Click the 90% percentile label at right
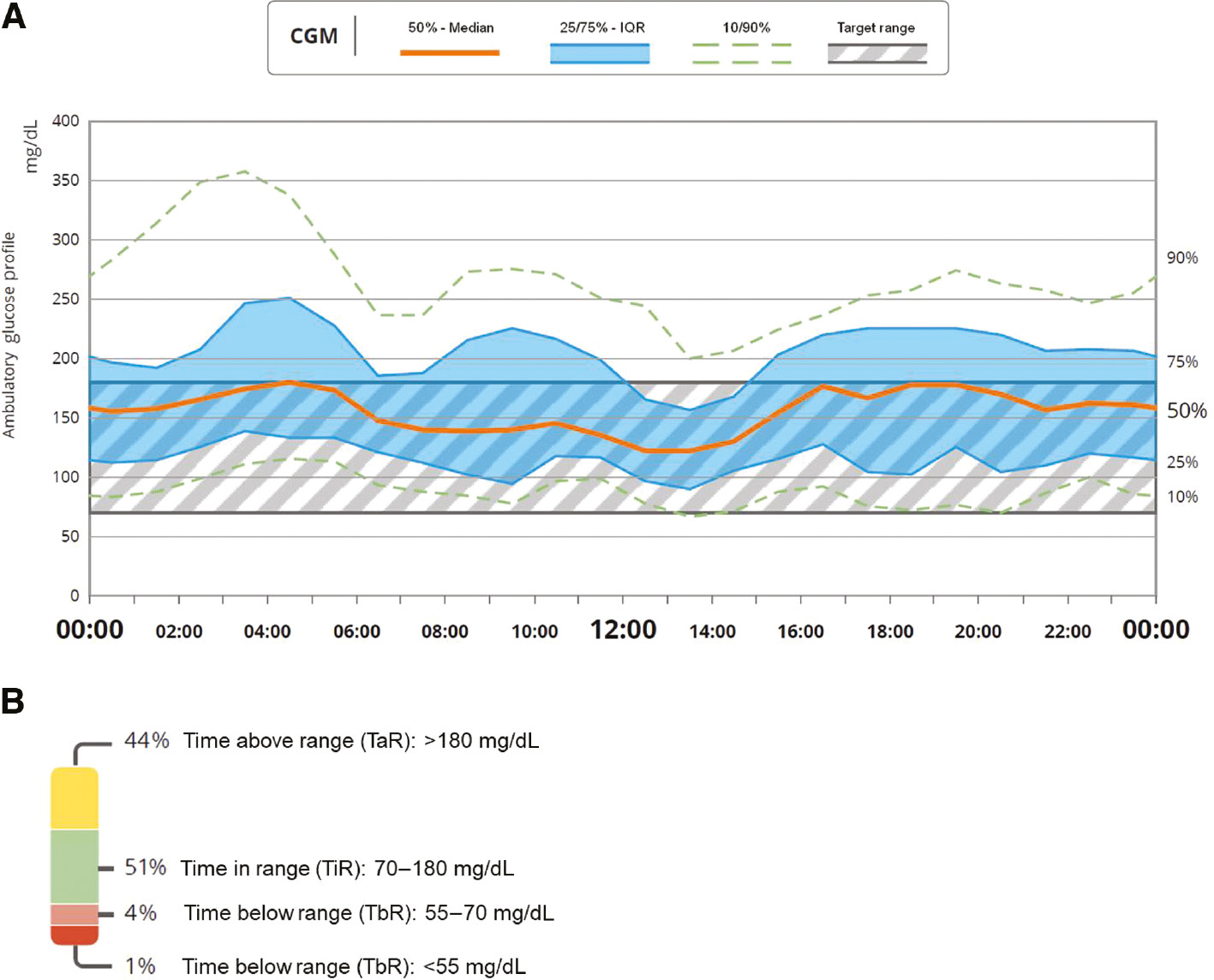 point(1182,258)
